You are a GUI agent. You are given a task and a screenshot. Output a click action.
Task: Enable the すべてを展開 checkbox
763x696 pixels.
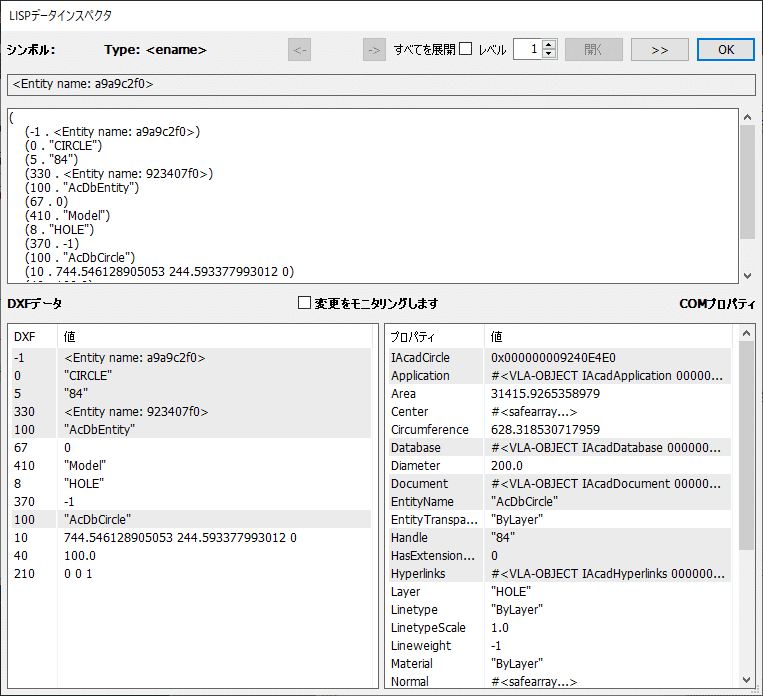tap(466, 49)
